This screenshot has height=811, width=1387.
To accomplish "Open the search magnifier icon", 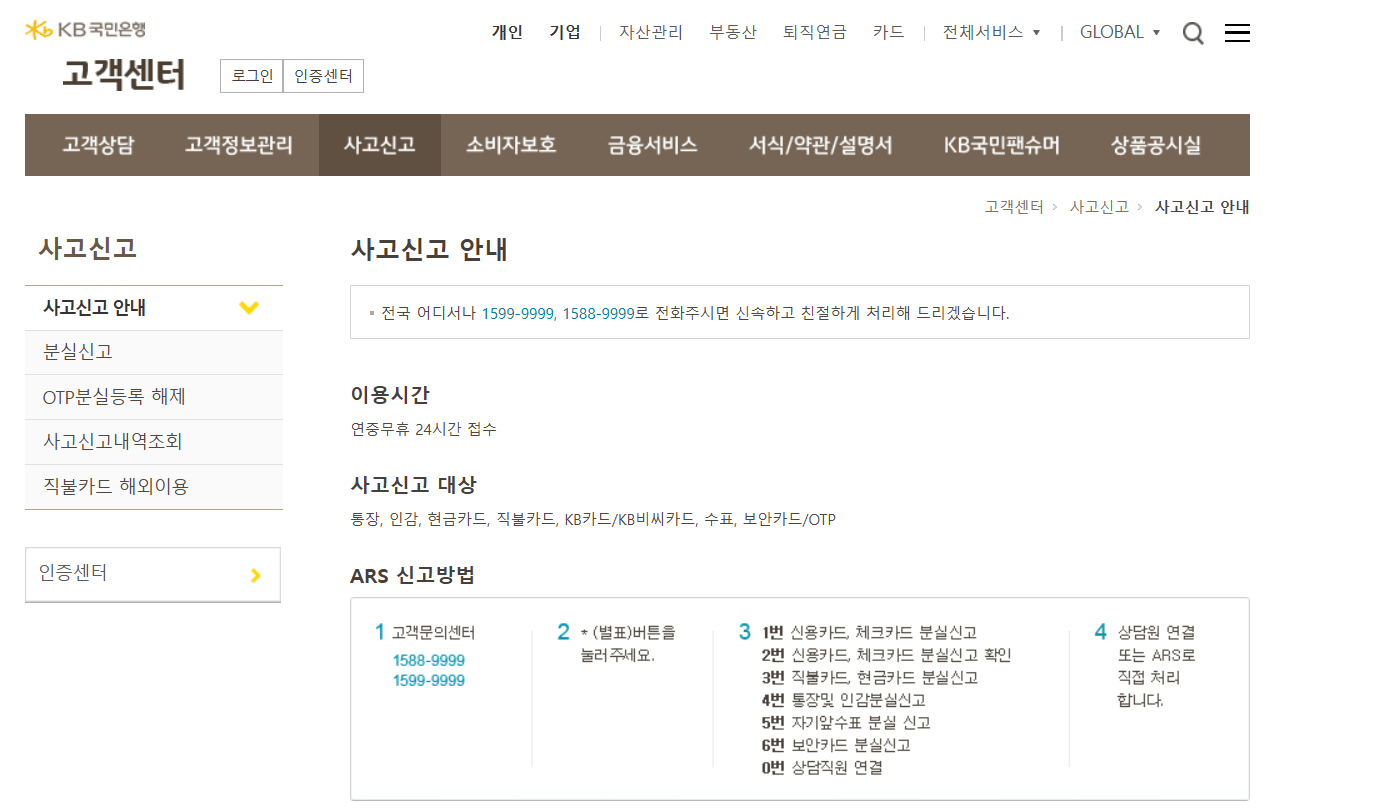I will pyautogui.click(x=1192, y=33).
